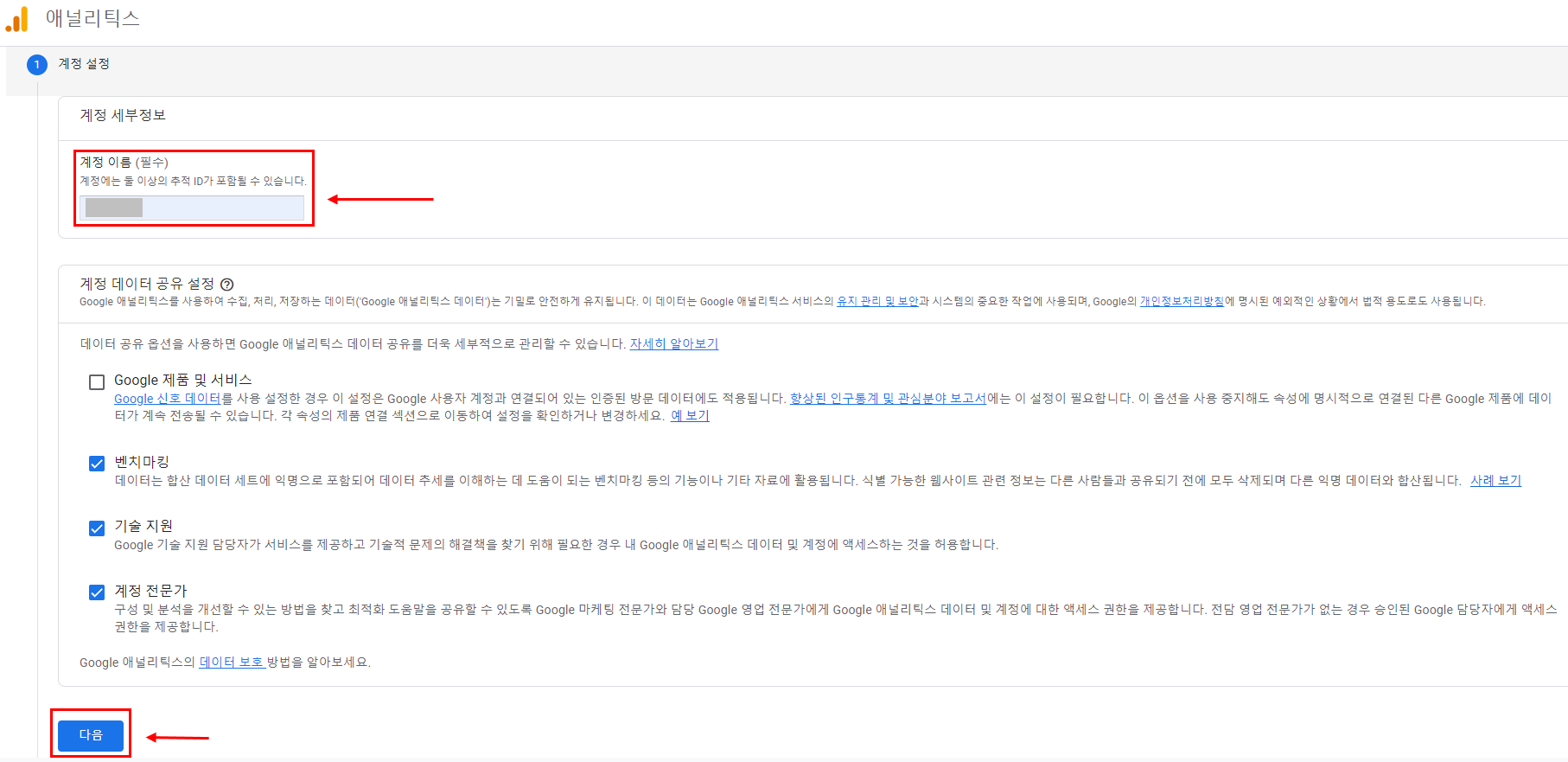Open help icon beside 계정 데이터 공유 설정
The height and width of the screenshot is (762, 1568).
[x=227, y=285]
